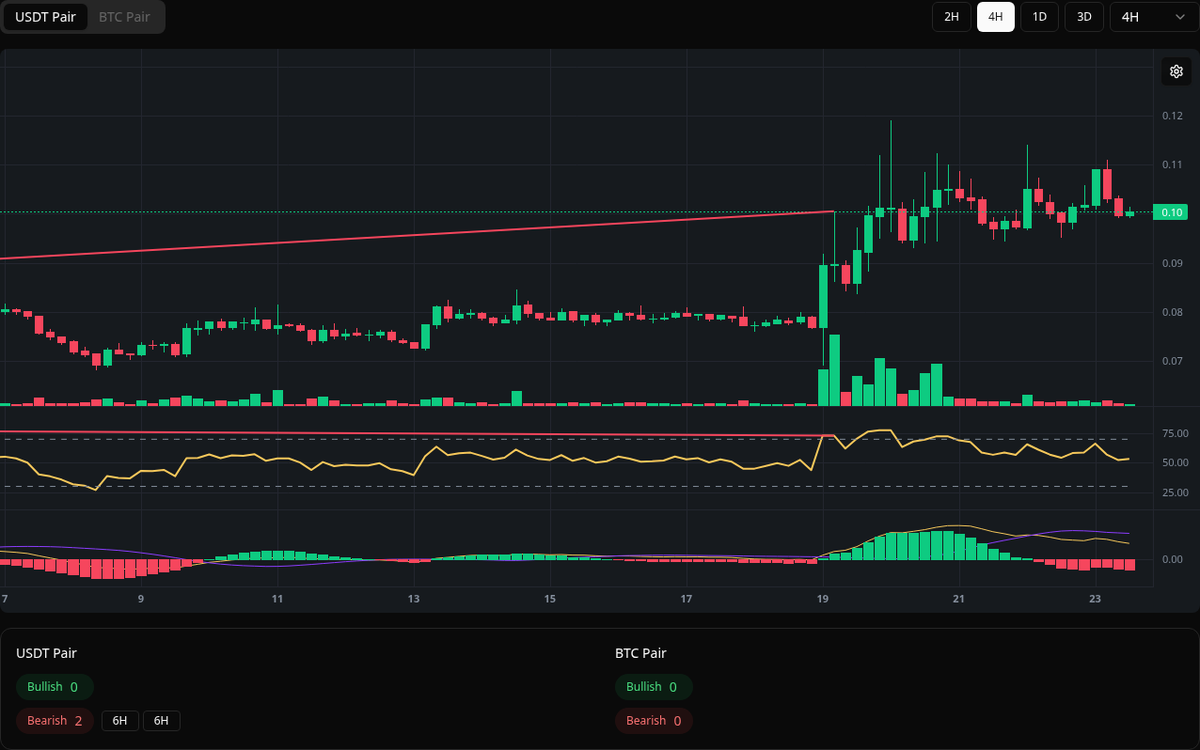Click the Bearish 0 pill under BTC Pair
The width and height of the screenshot is (1200, 750).
653,720
